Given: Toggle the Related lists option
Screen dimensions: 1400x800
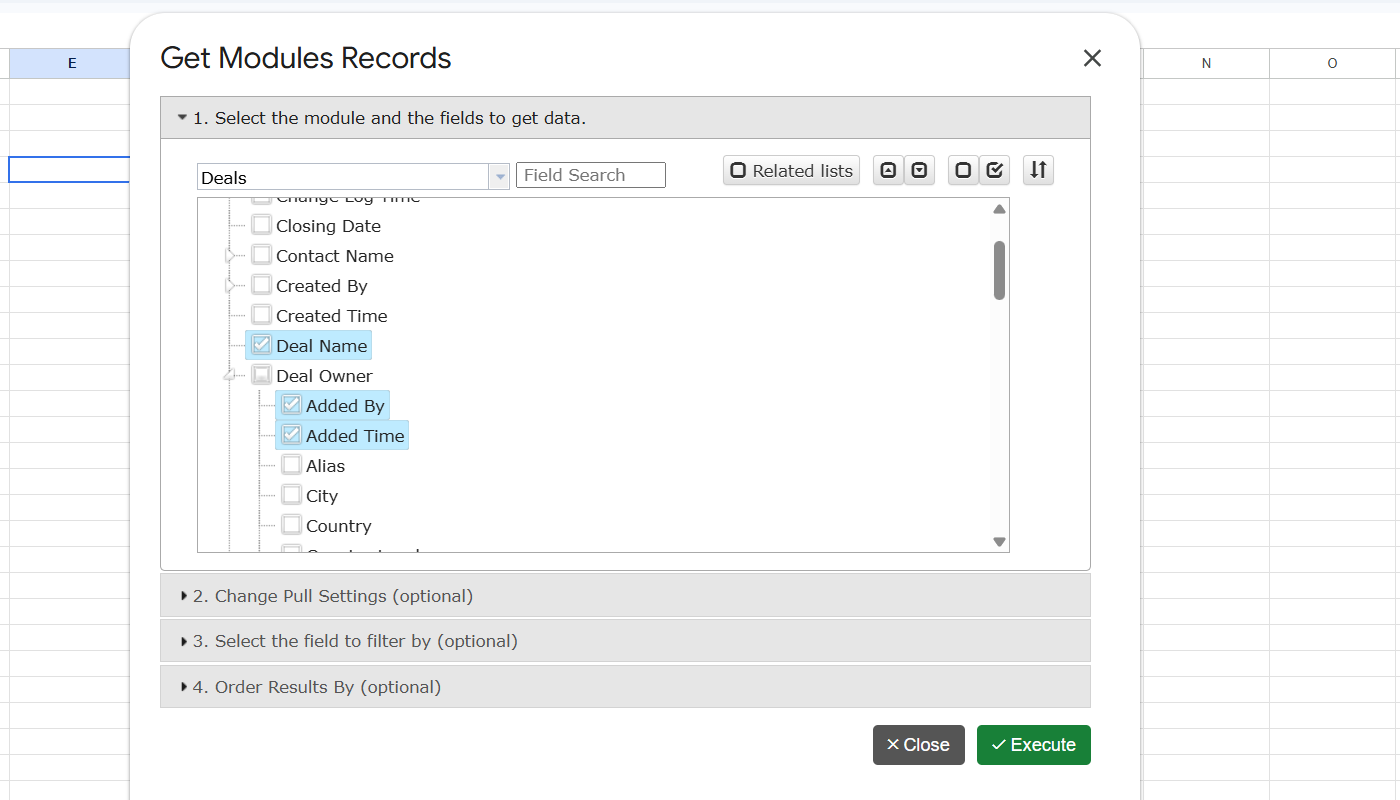Looking at the screenshot, I should pyautogui.click(x=791, y=171).
